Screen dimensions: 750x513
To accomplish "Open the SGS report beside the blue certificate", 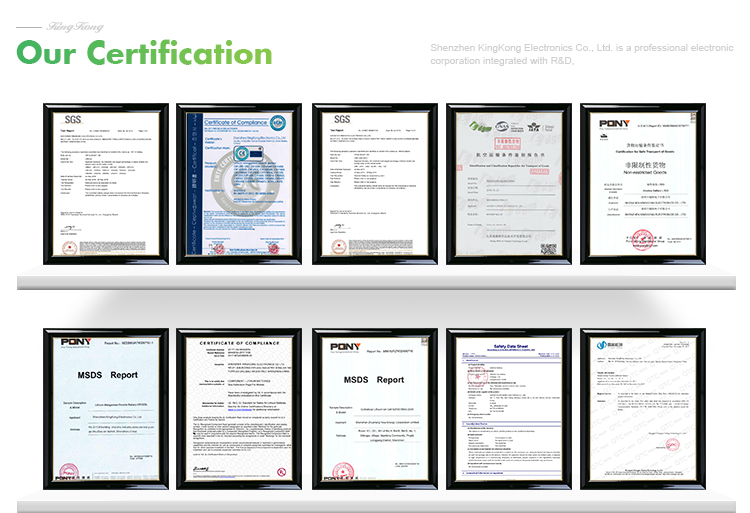I will point(375,184).
